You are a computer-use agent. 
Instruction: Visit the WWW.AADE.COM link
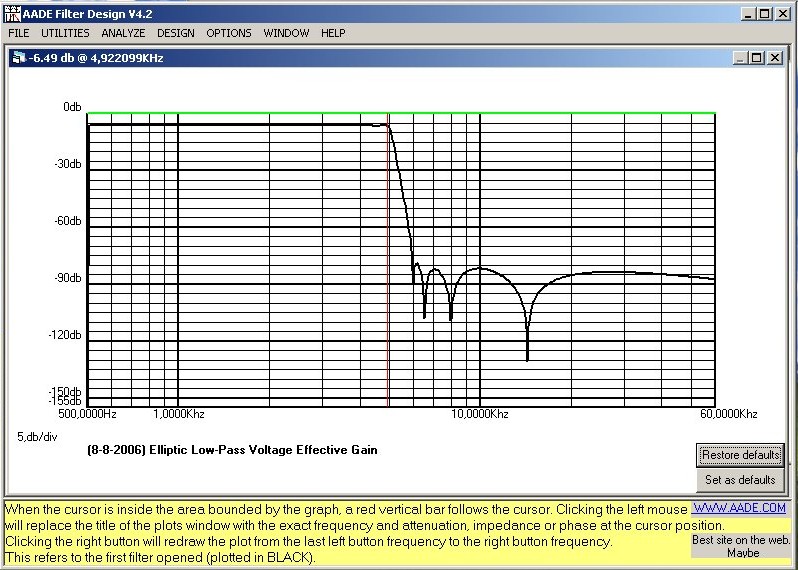point(741,509)
